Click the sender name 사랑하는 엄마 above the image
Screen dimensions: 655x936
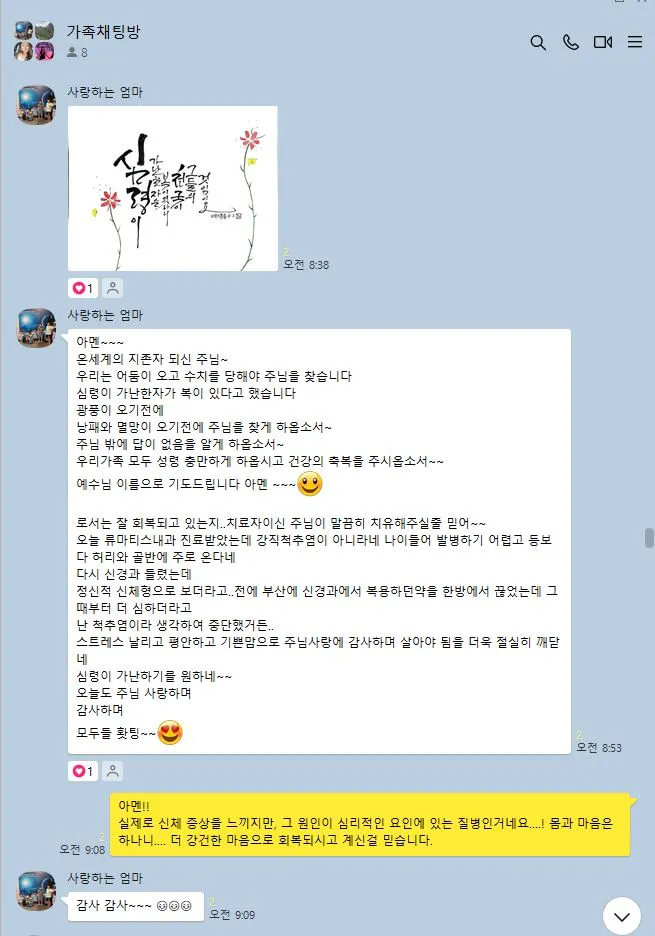tap(105, 93)
